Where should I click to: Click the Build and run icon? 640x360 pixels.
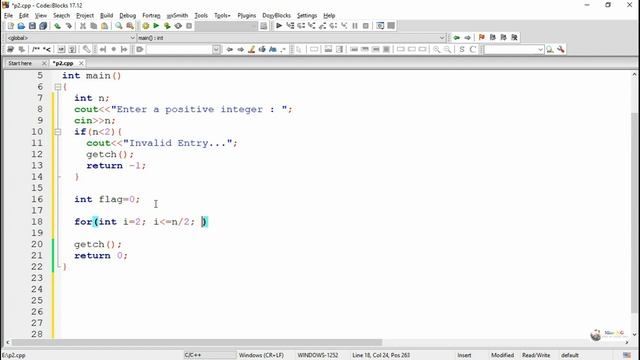167,26
